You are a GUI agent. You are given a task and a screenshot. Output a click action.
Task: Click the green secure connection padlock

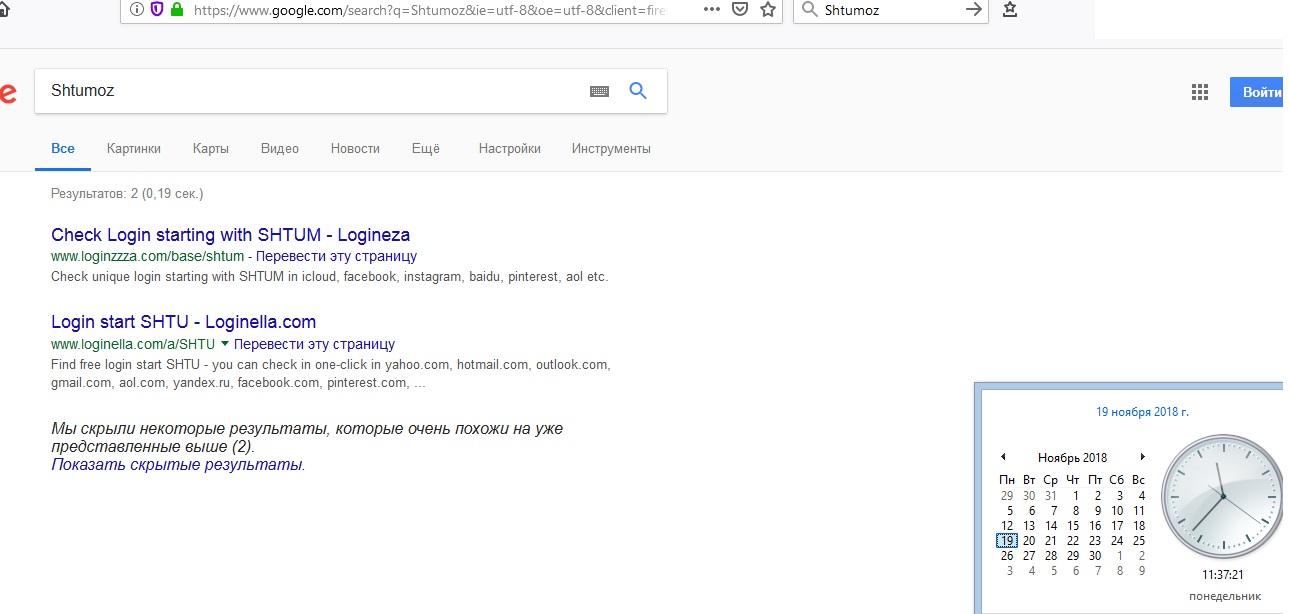click(178, 10)
